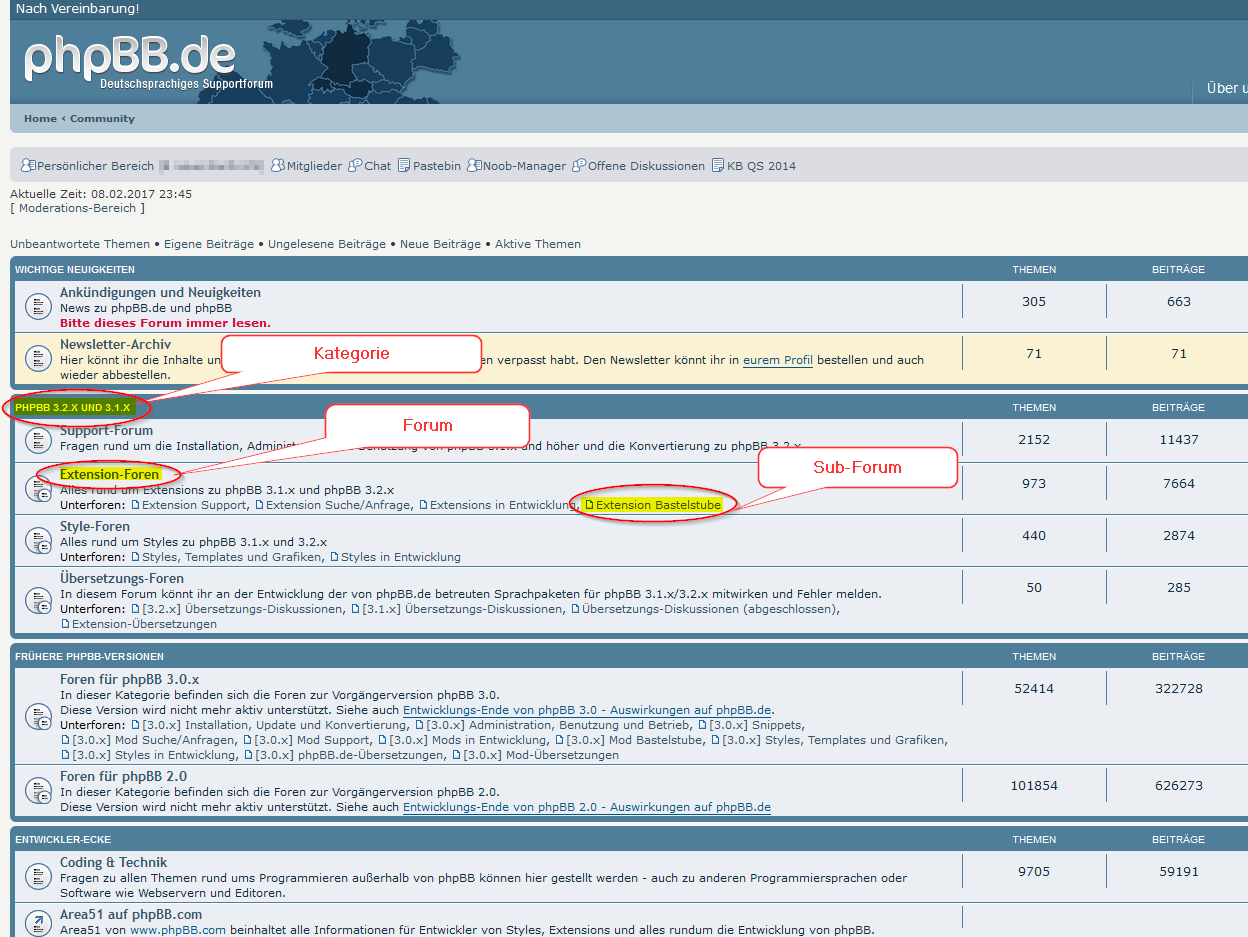Click the redirect arrow icon for Area51
The width and height of the screenshot is (1248, 937).
click(x=37, y=922)
